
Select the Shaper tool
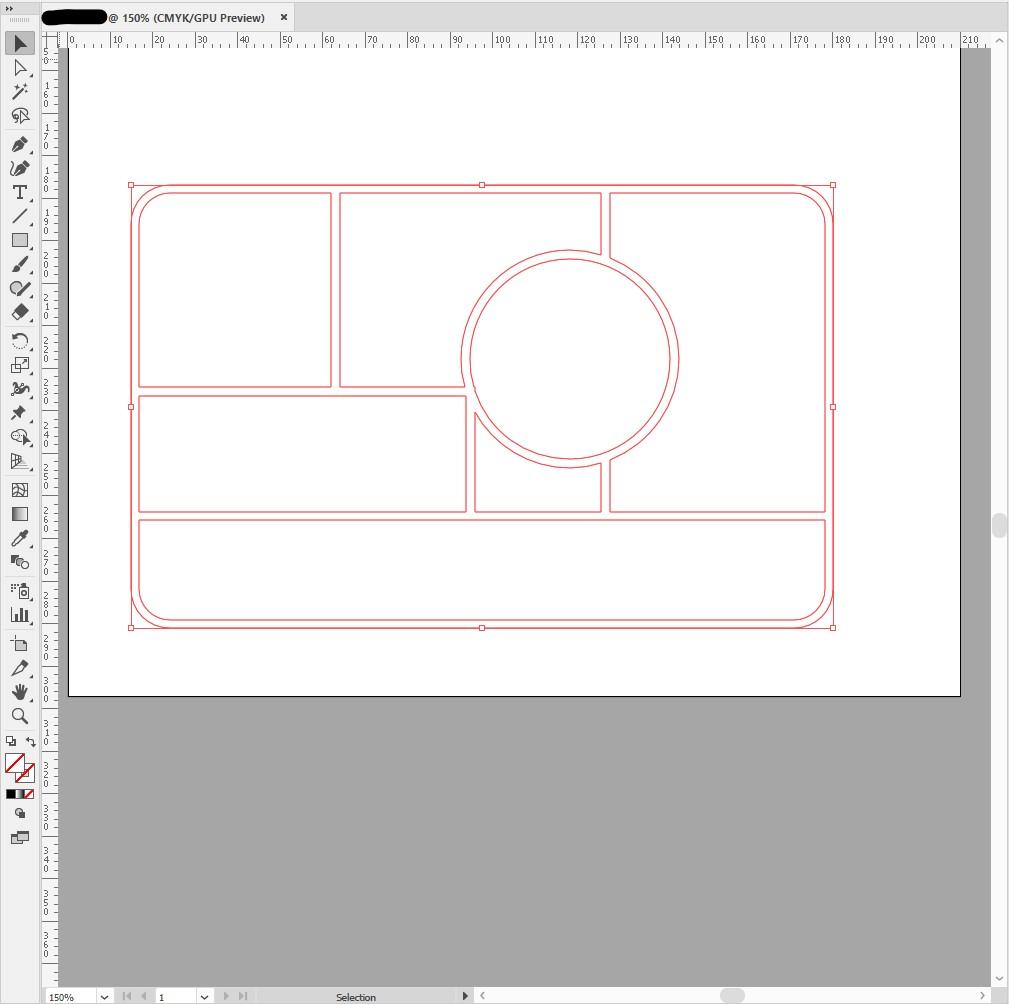pyautogui.click(x=20, y=288)
